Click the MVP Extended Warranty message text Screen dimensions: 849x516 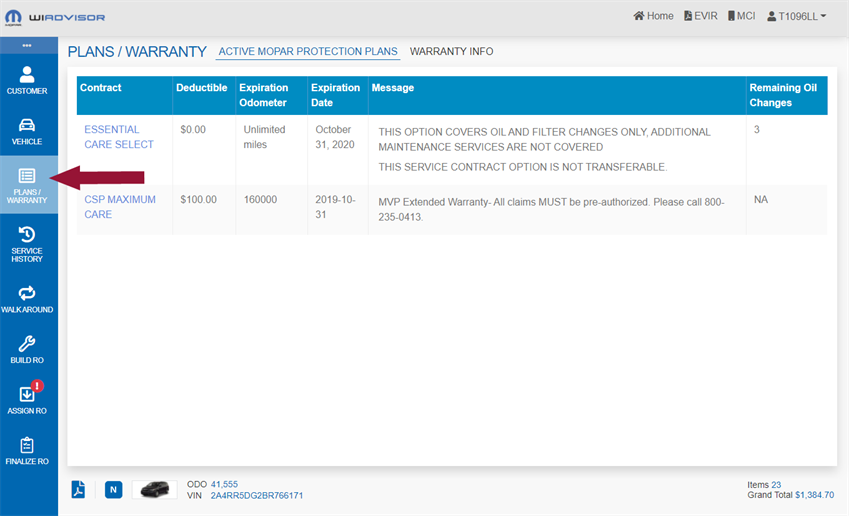(551, 210)
